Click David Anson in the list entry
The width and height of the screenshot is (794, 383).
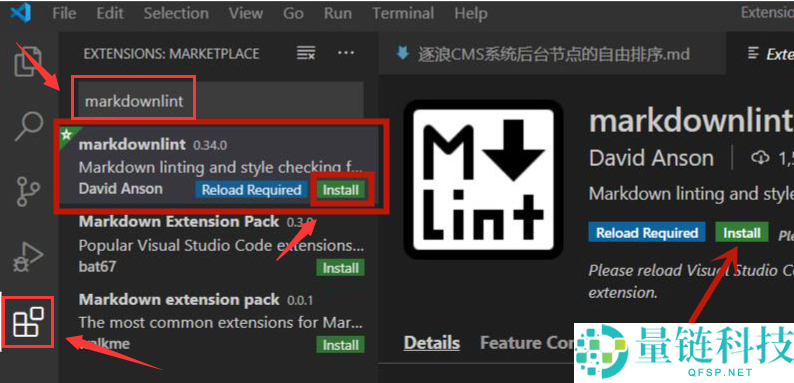(121, 189)
